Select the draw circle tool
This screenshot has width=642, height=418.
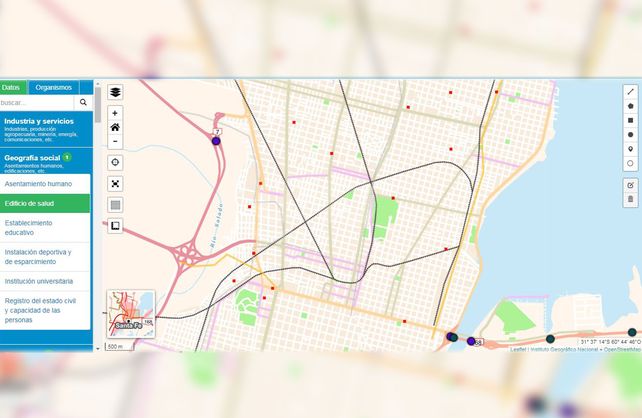(x=631, y=135)
